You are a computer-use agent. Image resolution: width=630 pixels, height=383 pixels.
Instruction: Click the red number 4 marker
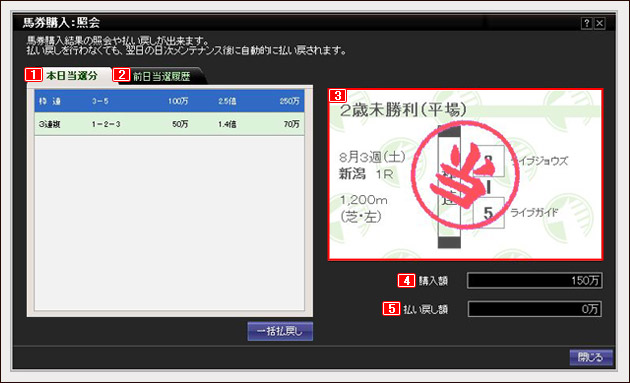click(x=406, y=281)
